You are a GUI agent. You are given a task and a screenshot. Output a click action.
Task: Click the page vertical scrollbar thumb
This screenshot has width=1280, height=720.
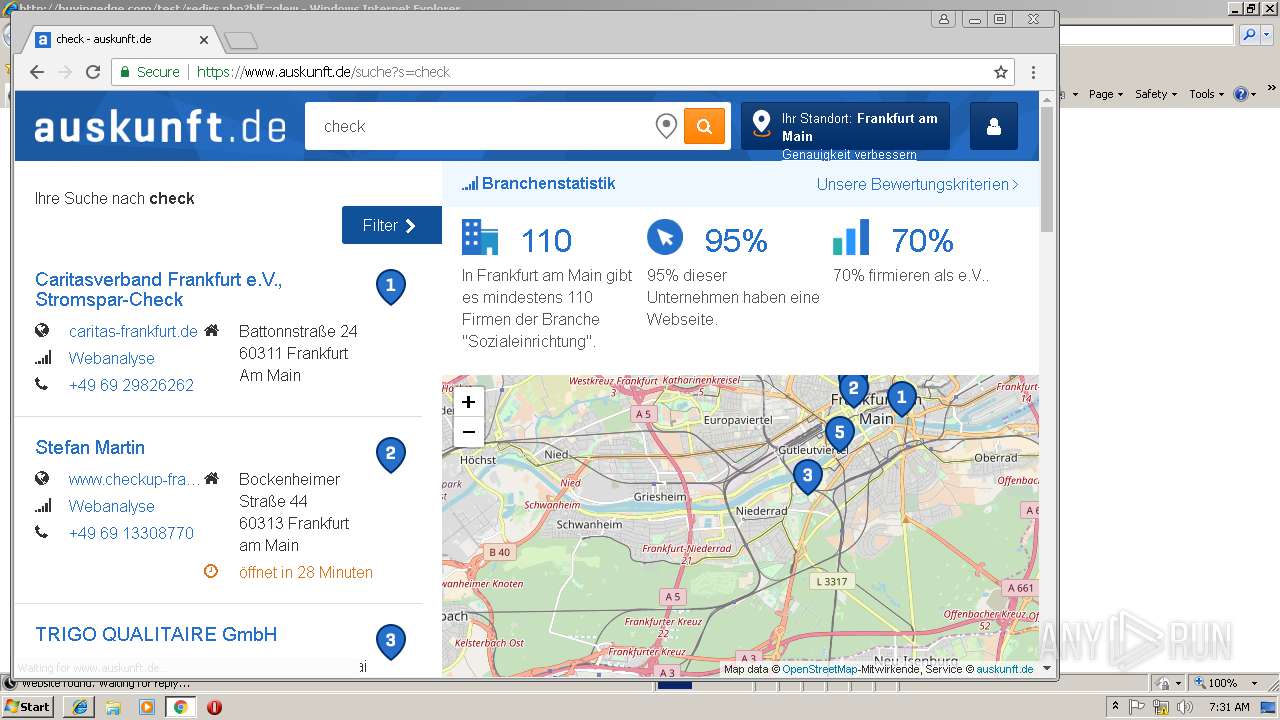pos(1047,169)
